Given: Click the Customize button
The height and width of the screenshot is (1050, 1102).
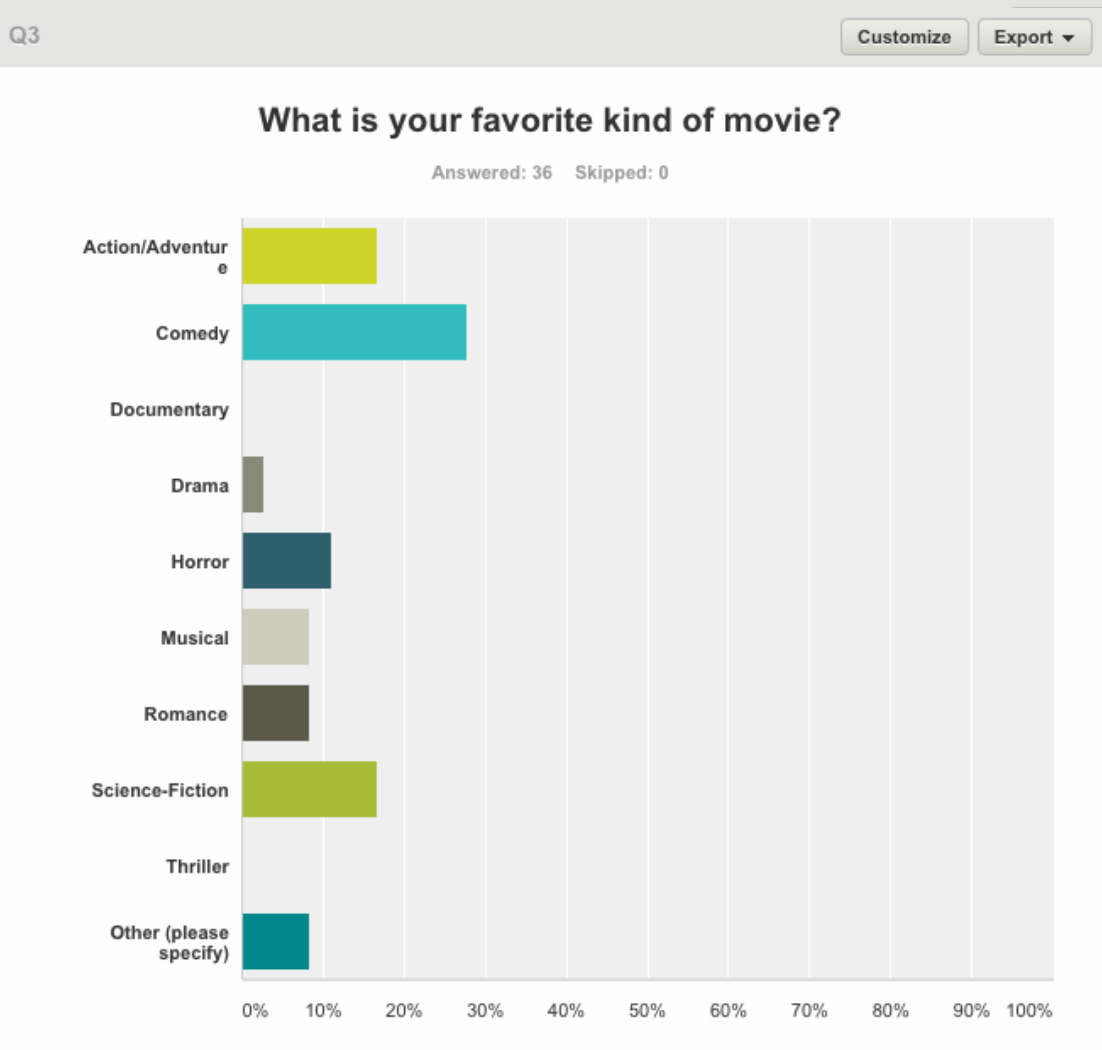Looking at the screenshot, I should coord(904,37).
